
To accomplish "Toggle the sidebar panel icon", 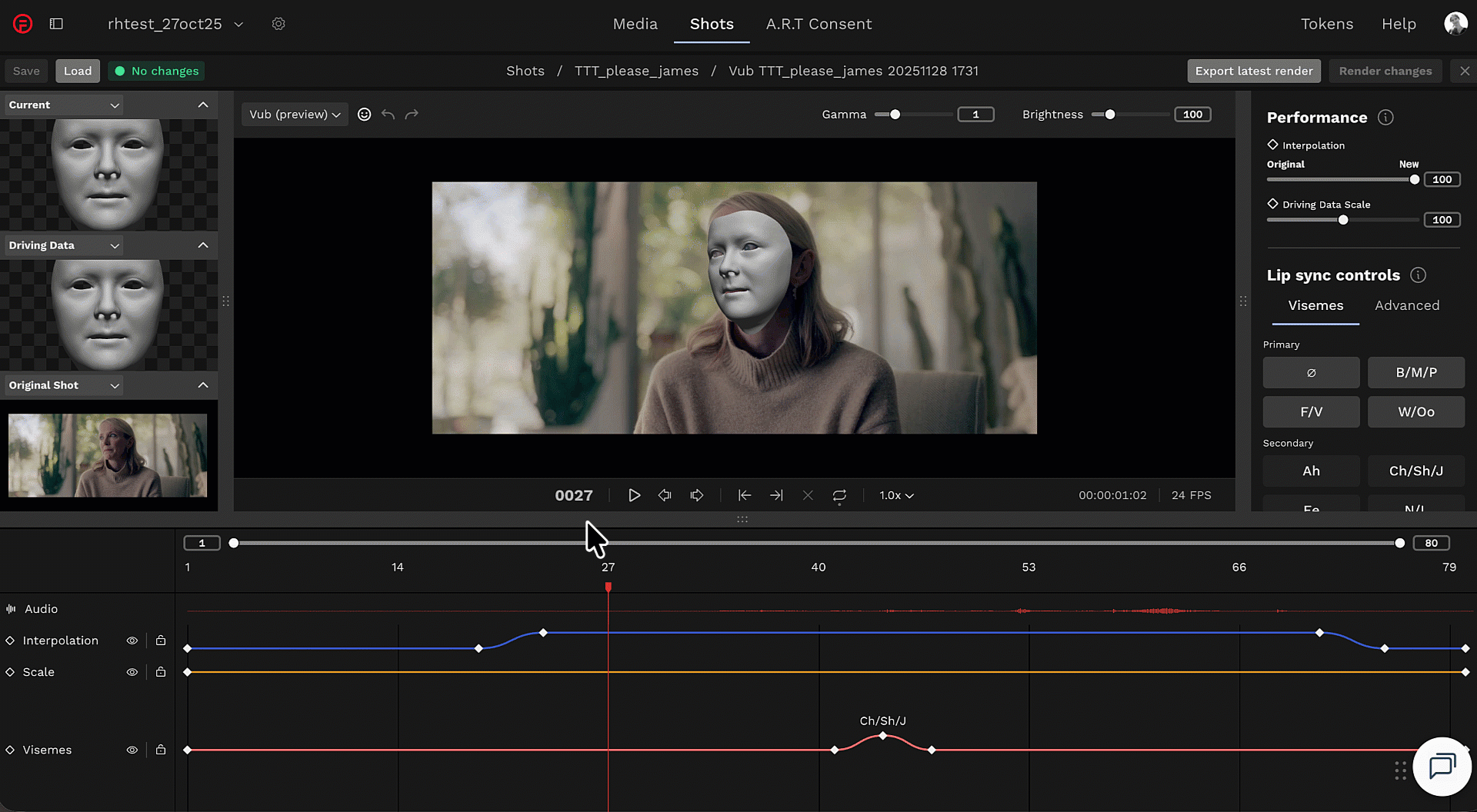I will point(56,24).
